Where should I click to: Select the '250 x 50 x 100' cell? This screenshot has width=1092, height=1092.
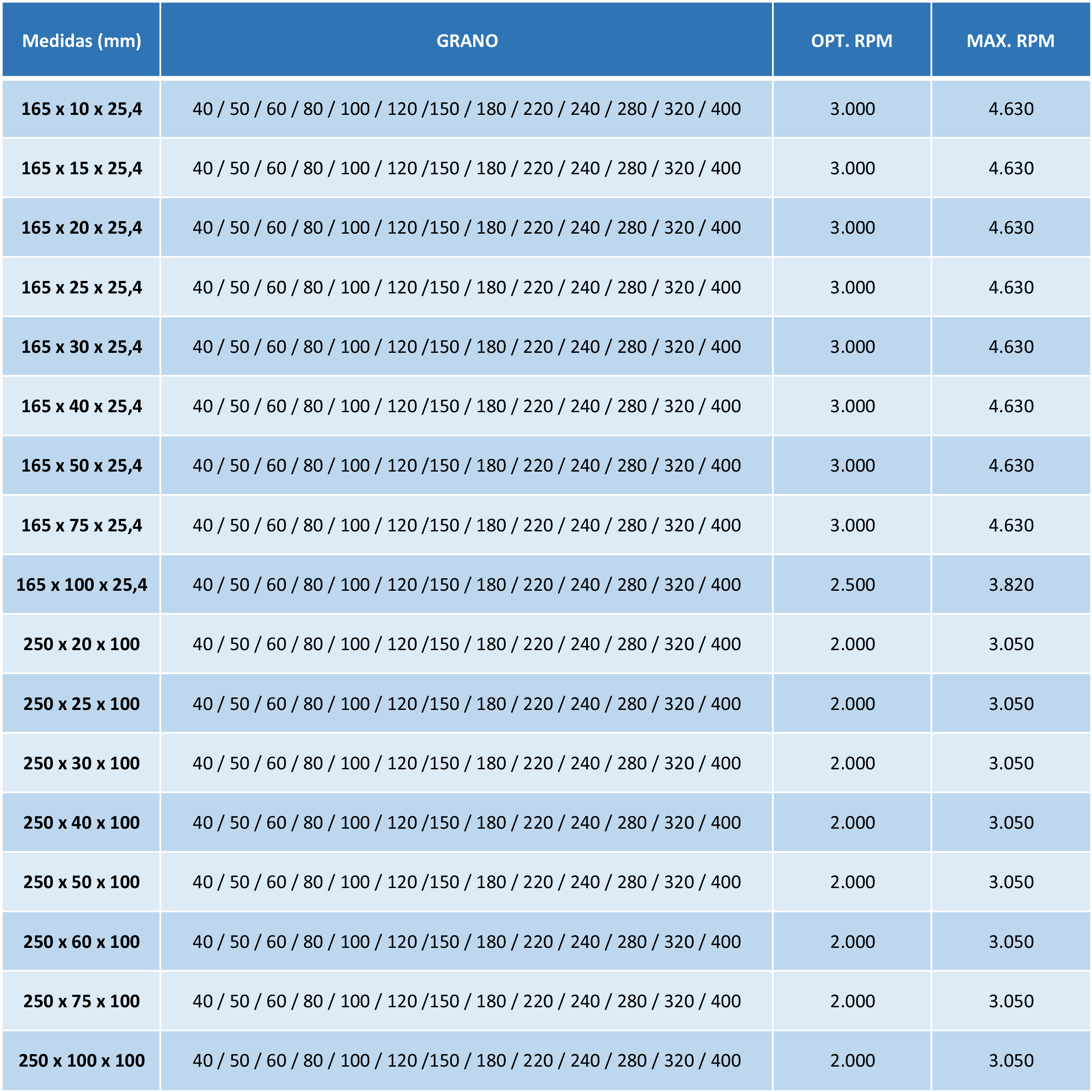[x=81, y=882]
